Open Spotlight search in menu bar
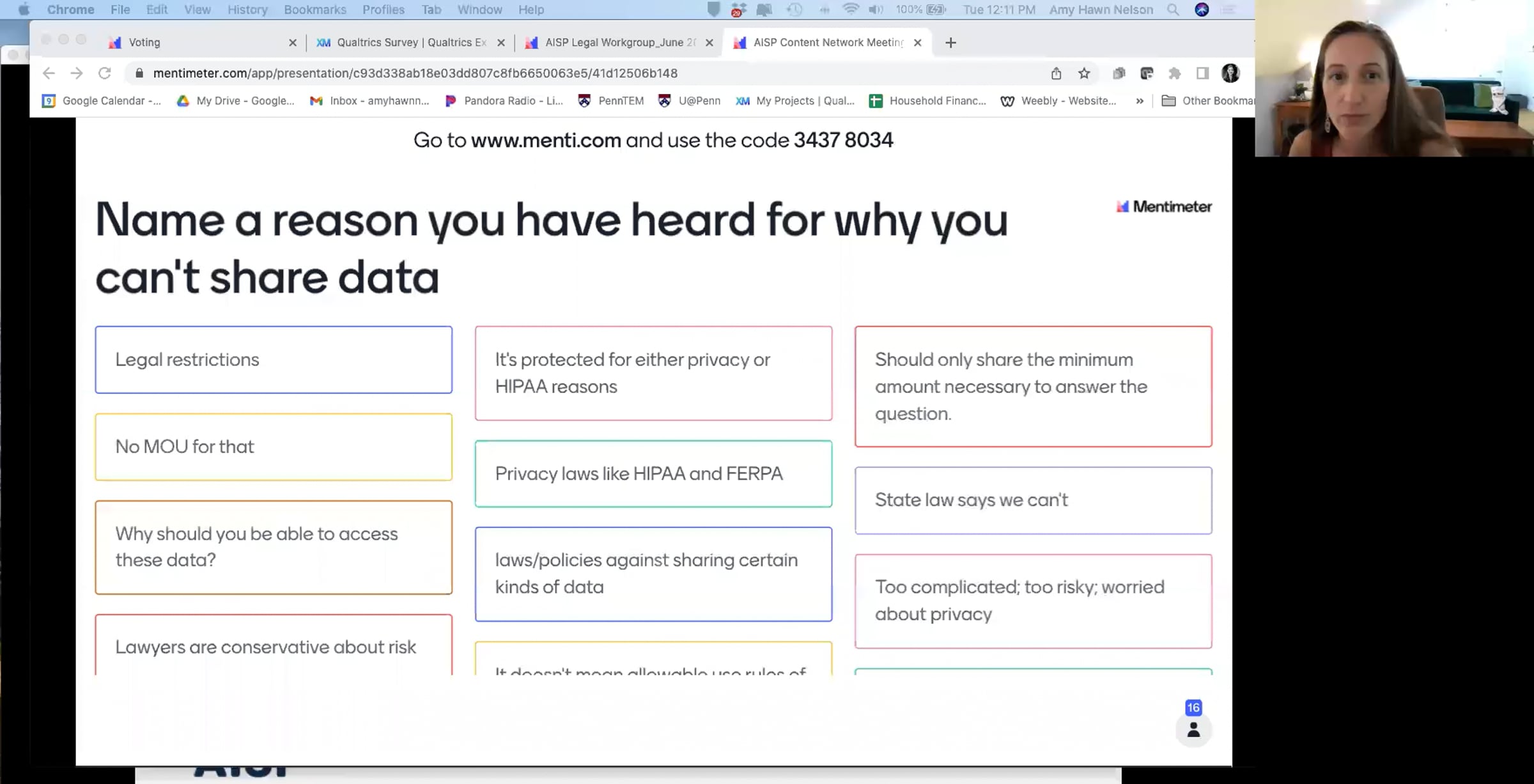The width and height of the screenshot is (1534, 784). tap(1173, 10)
